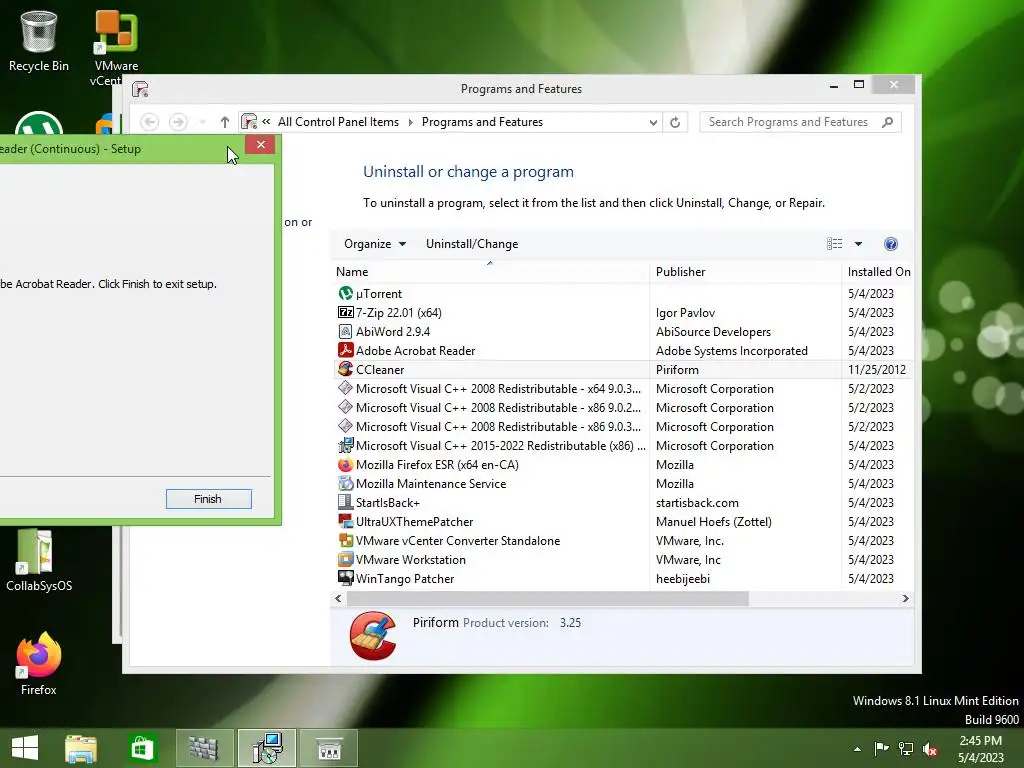
Task: Click the right scroll arrow of list
Action: click(x=905, y=599)
